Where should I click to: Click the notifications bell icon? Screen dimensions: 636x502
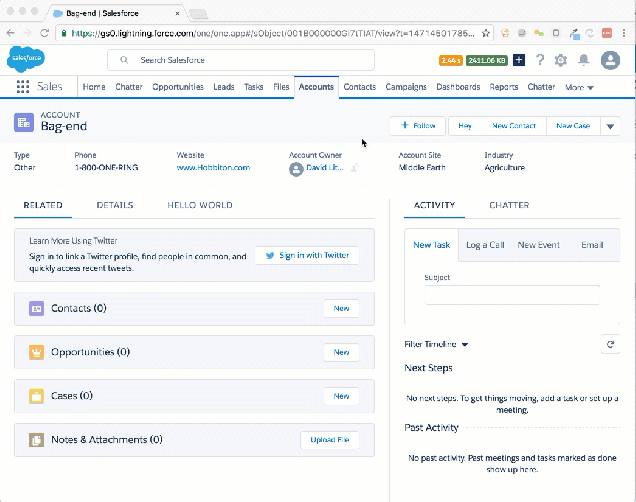[x=584, y=60]
